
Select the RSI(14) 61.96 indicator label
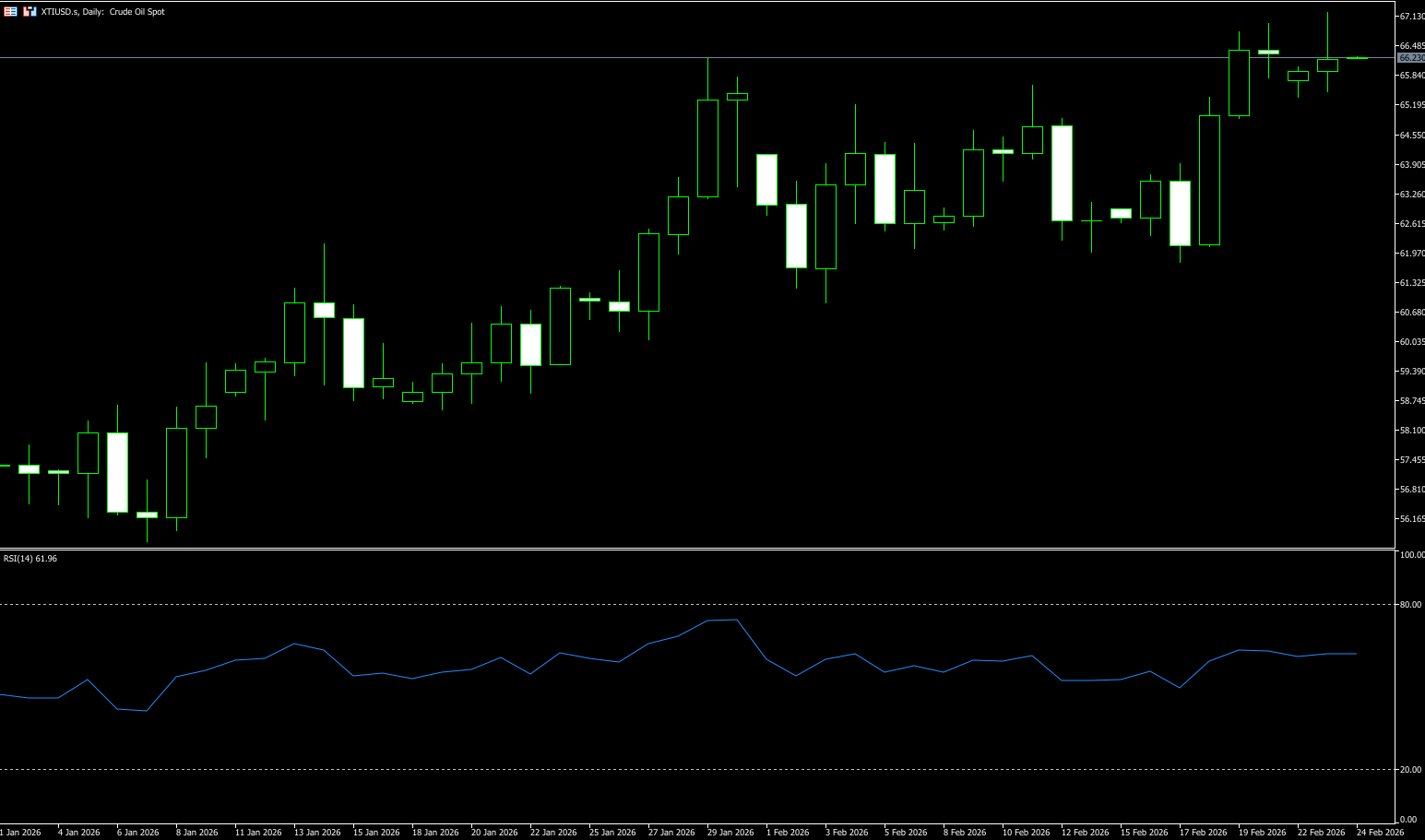click(30, 559)
